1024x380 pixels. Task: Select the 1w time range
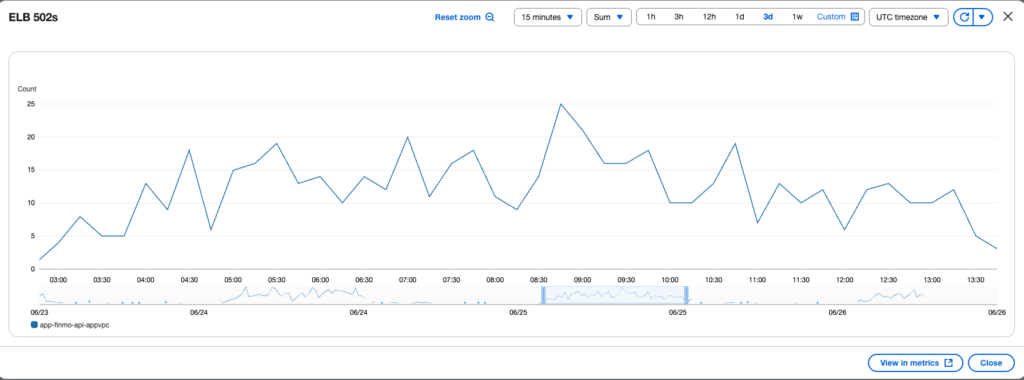point(797,17)
